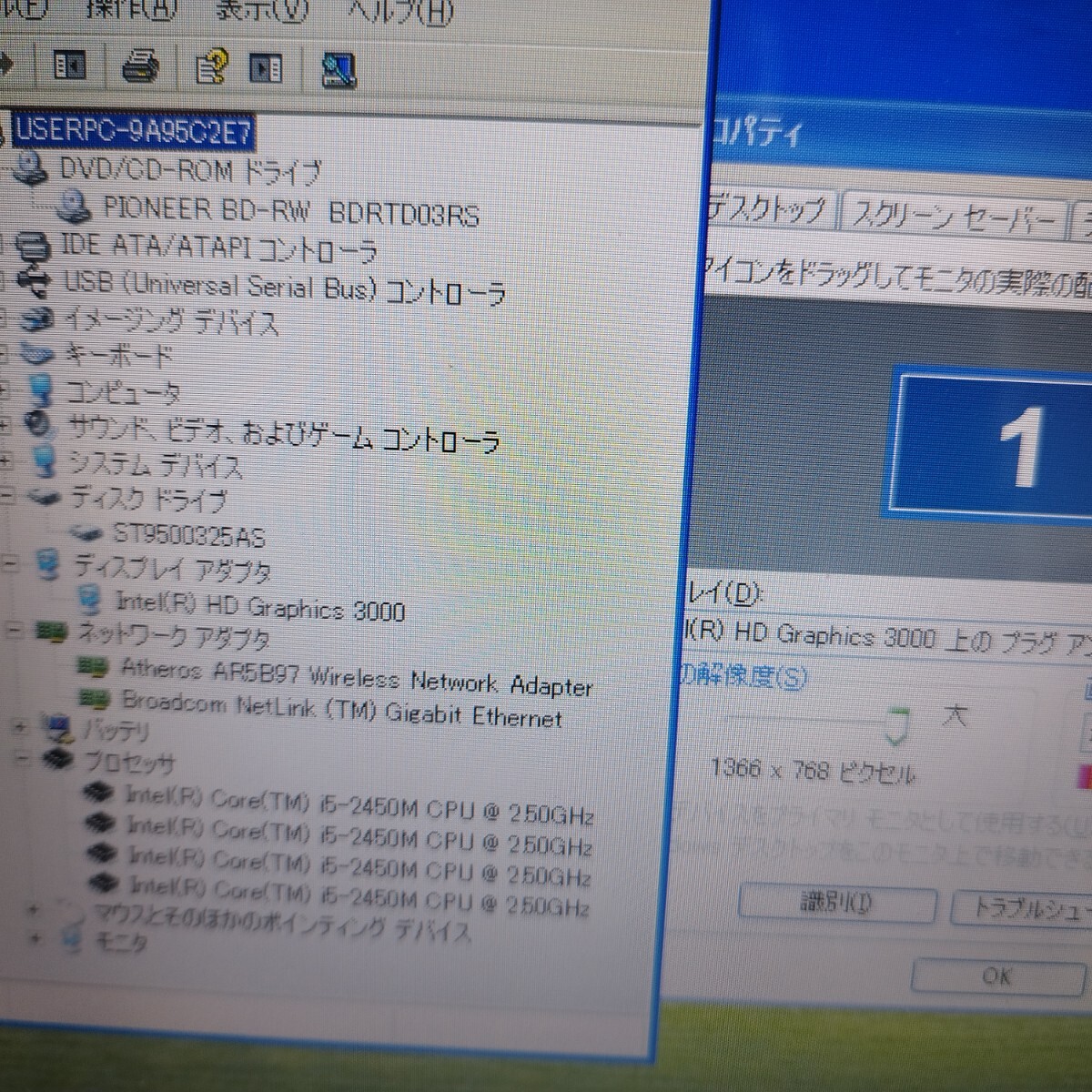The image size is (1092, 1092).
Task: Expand the sound, video and game controller node
Action: [5, 426]
